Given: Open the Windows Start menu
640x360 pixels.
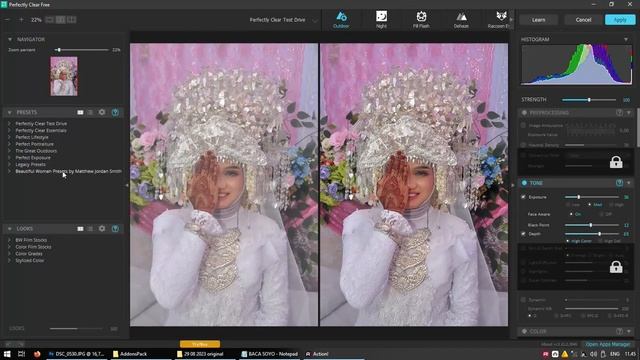Looking at the screenshot, I should pos(7,354).
